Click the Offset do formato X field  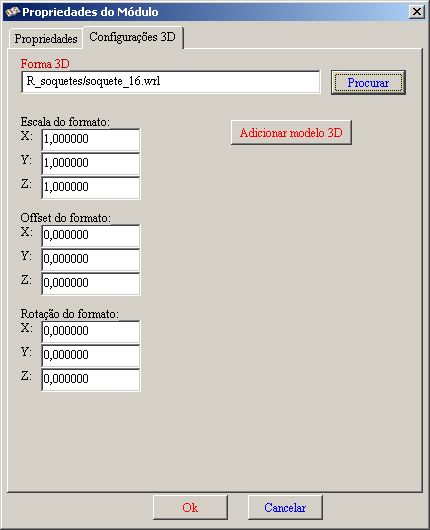[91, 235]
